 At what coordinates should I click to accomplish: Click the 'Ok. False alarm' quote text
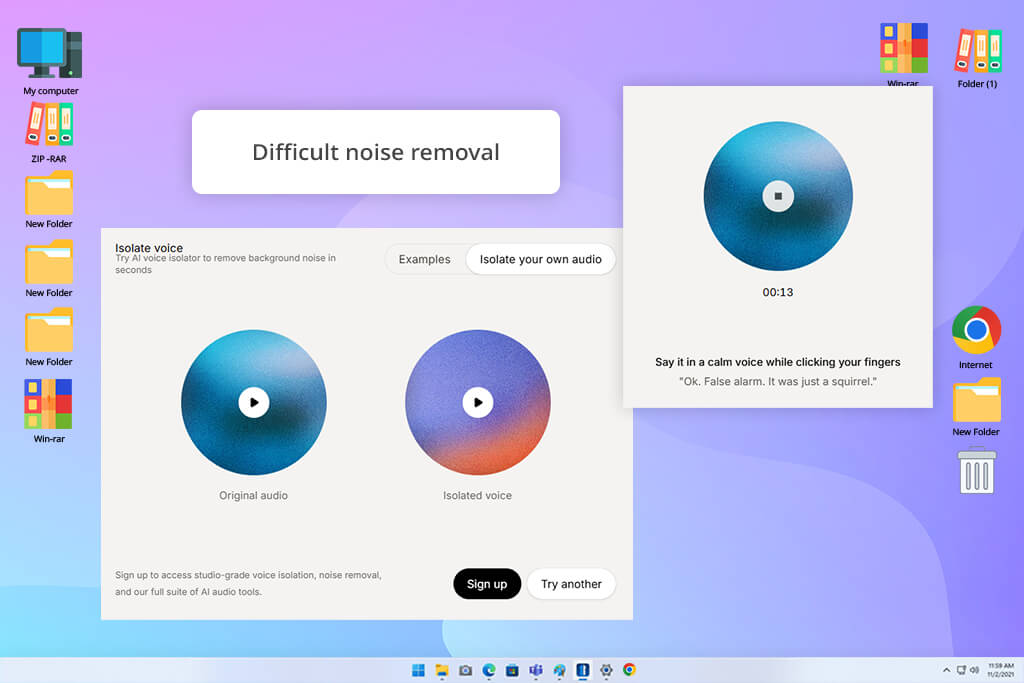click(778, 381)
